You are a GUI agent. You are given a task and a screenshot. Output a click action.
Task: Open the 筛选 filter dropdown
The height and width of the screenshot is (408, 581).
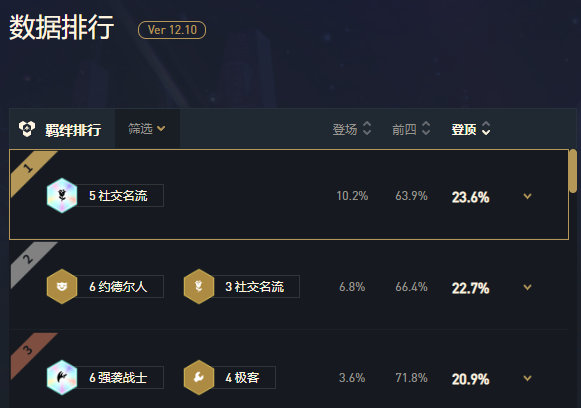147,129
